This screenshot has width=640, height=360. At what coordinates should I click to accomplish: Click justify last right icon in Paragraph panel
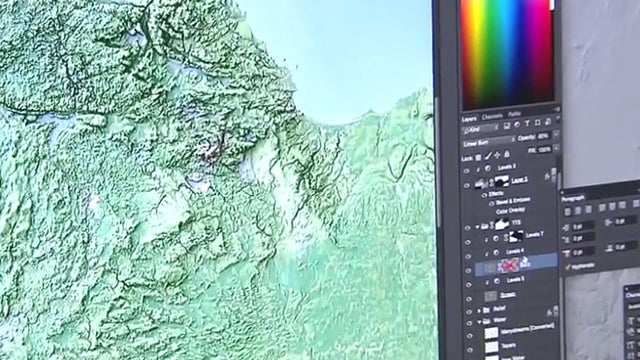tap(622, 205)
